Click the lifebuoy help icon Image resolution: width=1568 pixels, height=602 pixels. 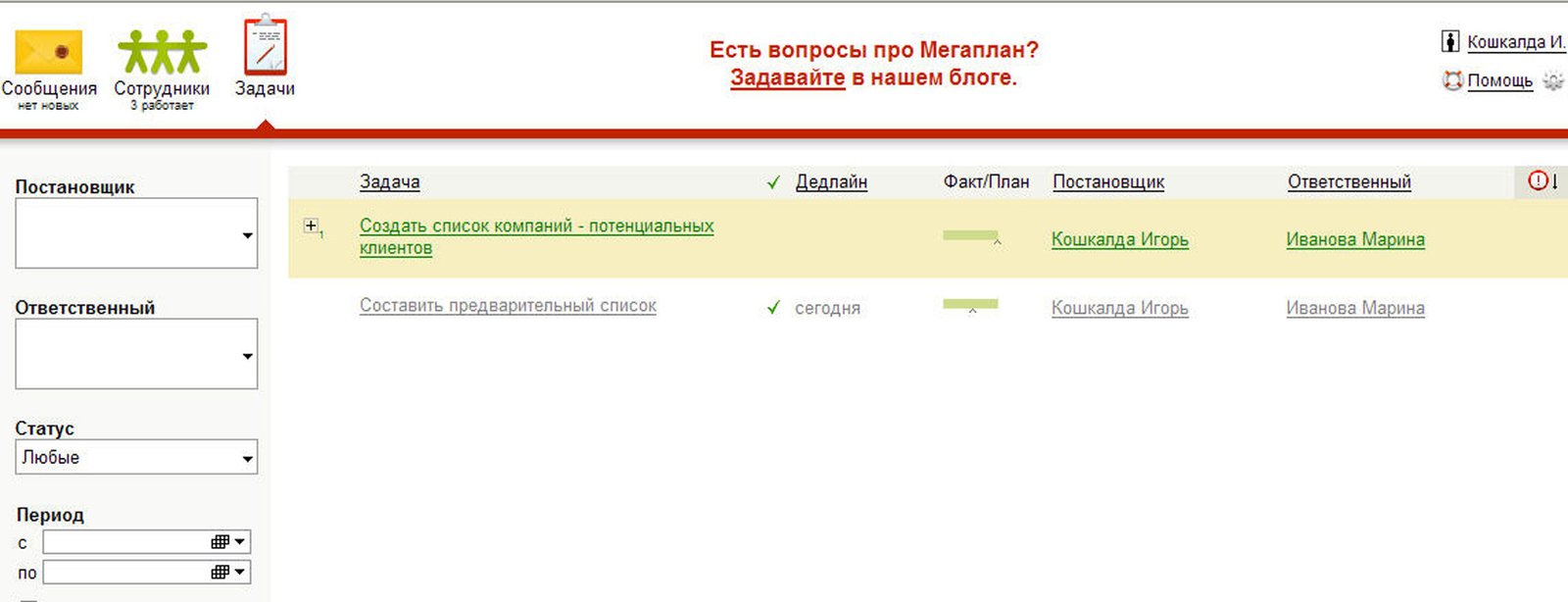pyautogui.click(x=1451, y=80)
